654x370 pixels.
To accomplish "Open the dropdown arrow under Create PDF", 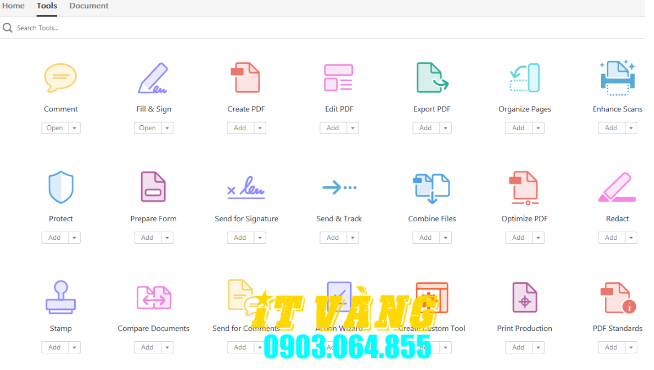I will pyautogui.click(x=260, y=128).
